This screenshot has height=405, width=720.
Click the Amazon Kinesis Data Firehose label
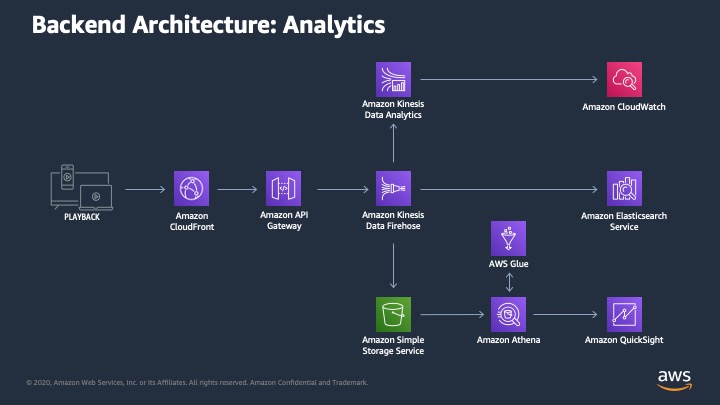[393, 220]
